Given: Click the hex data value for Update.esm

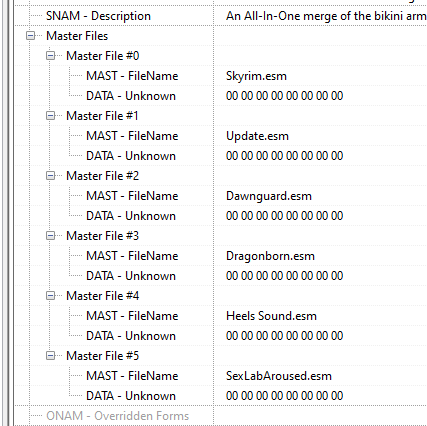Looking at the screenshot, I should (x=285, y=156).
